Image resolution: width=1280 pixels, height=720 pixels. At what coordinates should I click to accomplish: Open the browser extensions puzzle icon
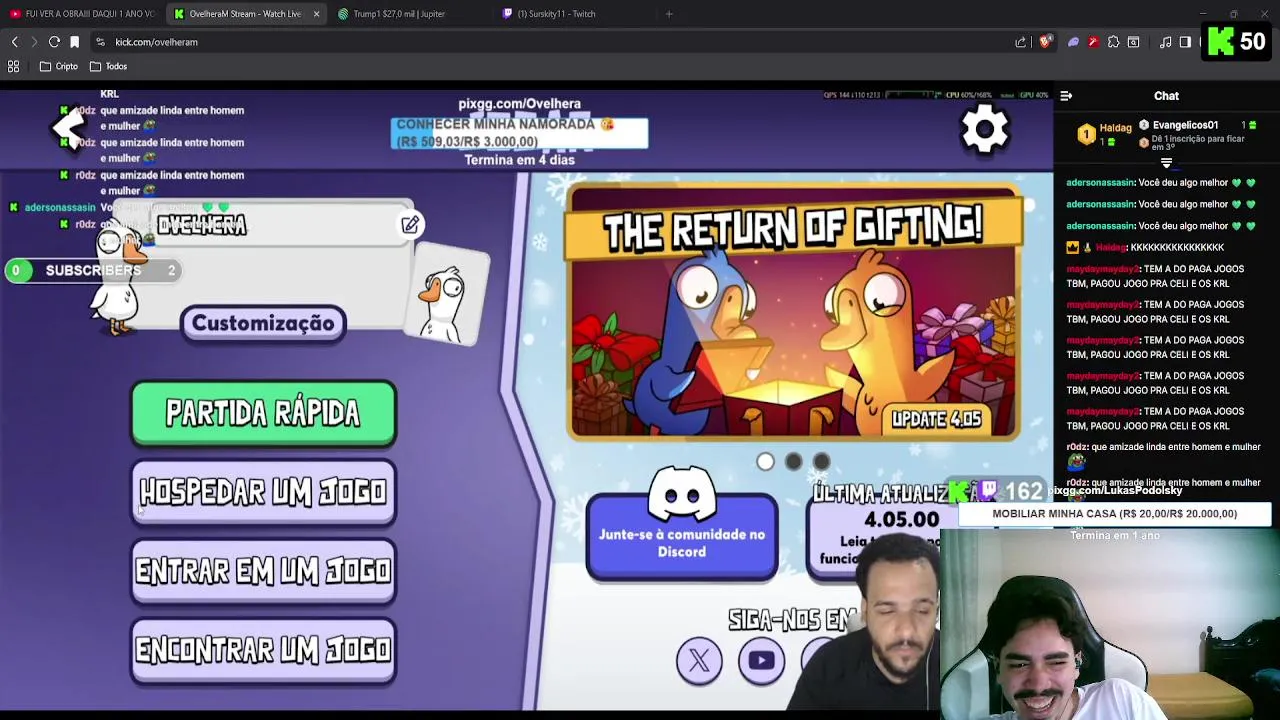click(x=1113, y=42)
